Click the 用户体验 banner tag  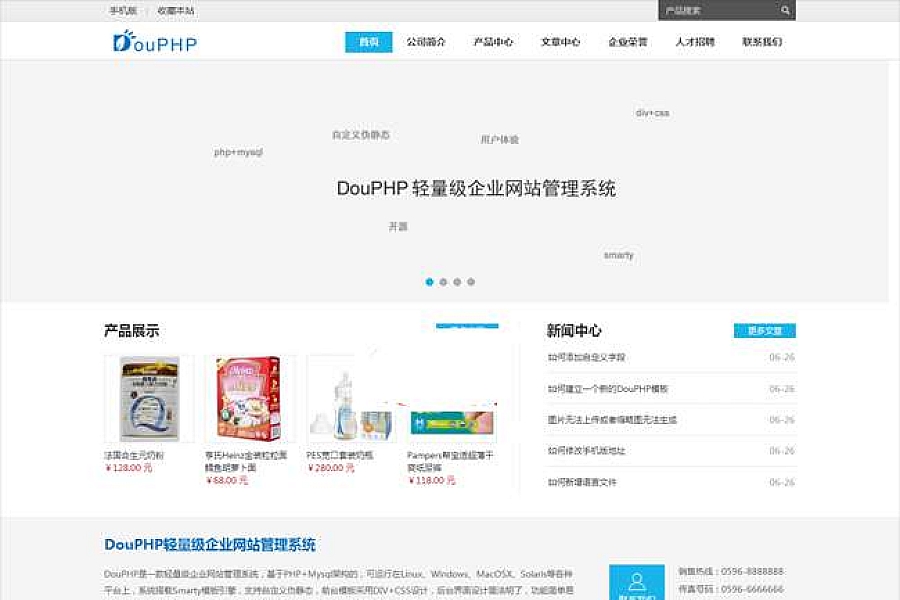coord(499,140)
